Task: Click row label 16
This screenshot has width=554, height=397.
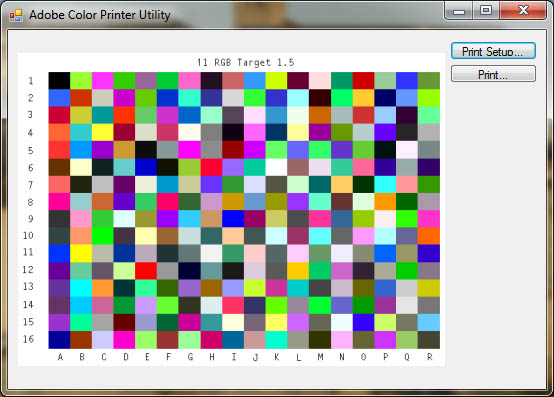Action: pyautogui.click(x=28, y=339)
